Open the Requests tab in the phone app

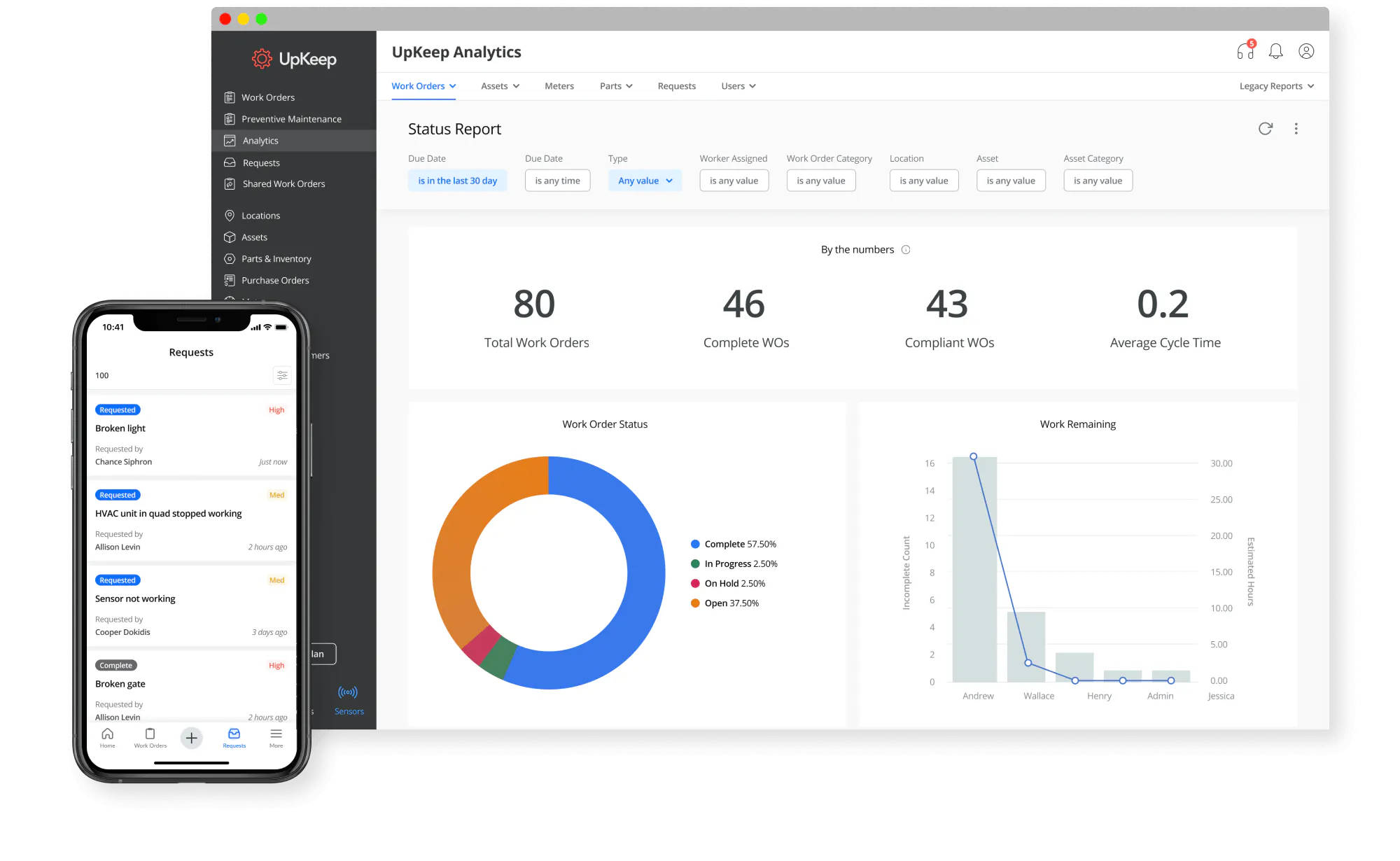click(x=234, y=737)
